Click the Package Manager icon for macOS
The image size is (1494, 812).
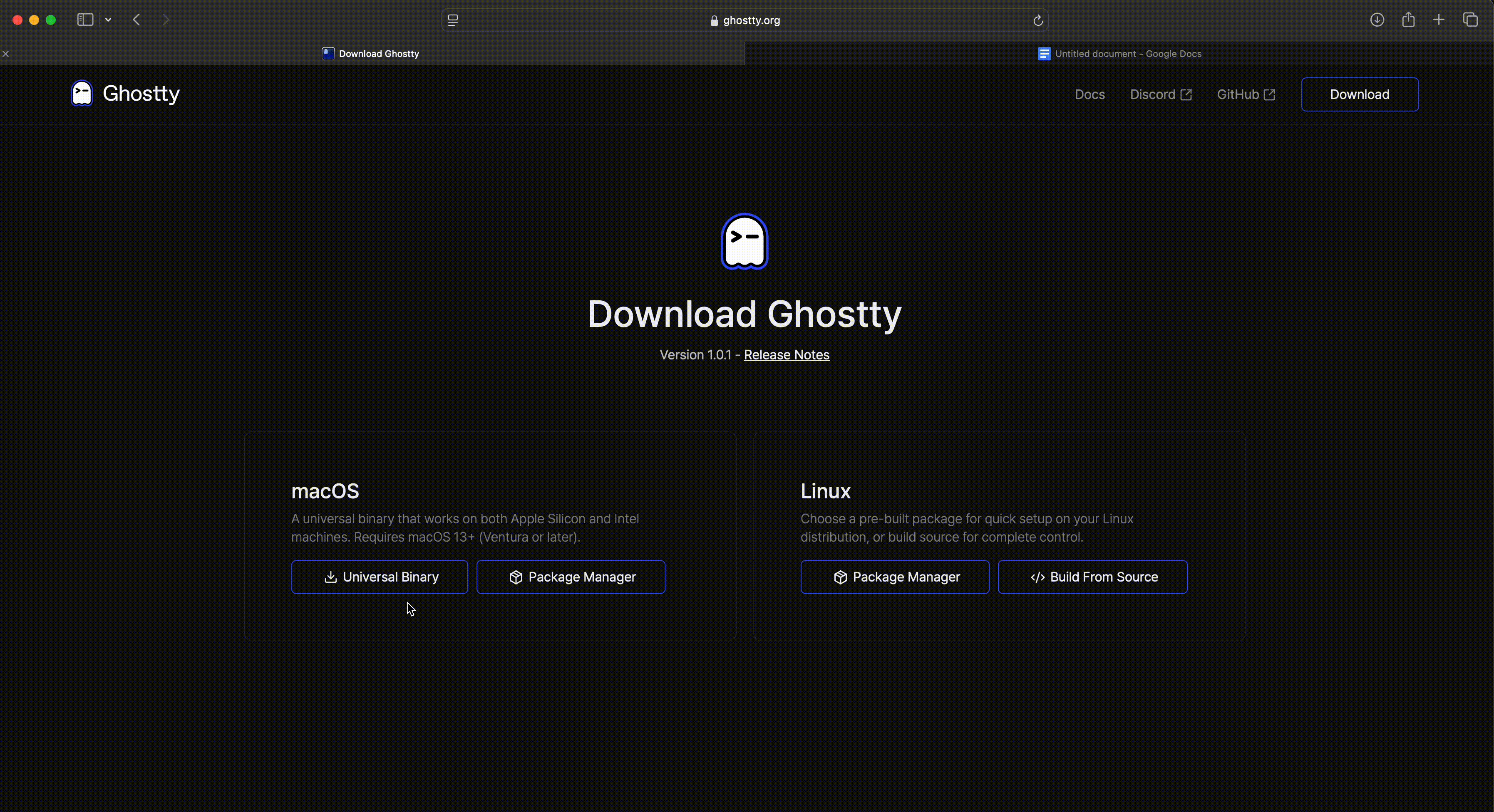(x=516, y=577)
